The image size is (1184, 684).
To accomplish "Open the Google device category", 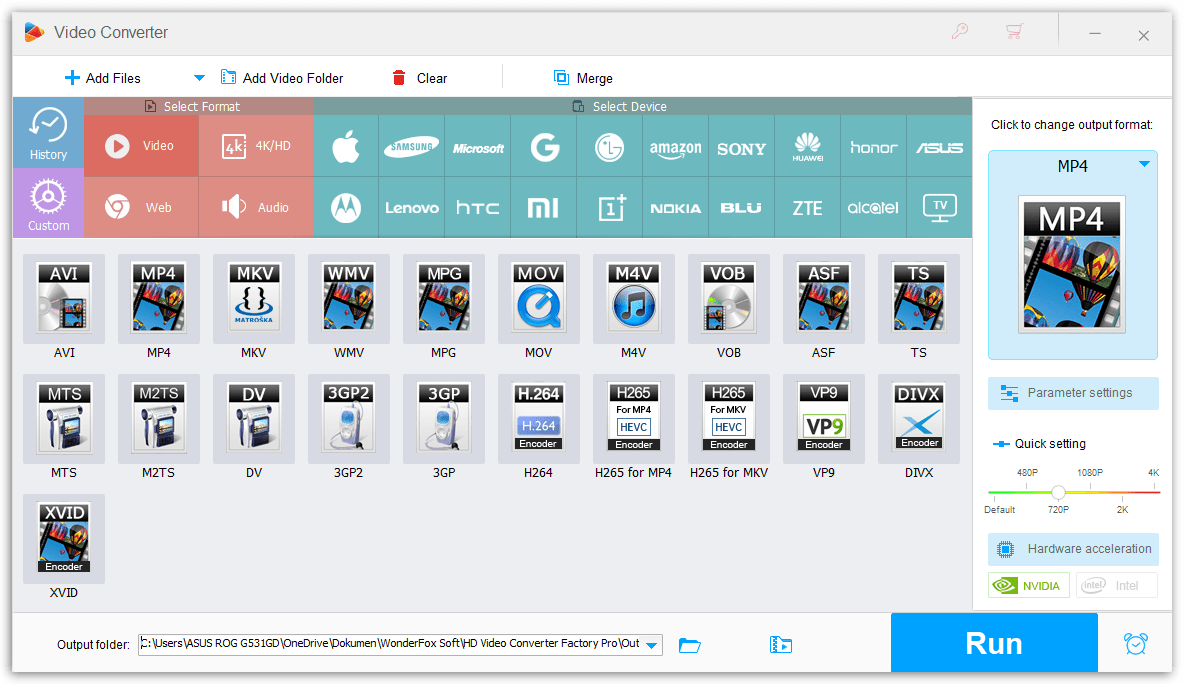I will pos(544,146).
